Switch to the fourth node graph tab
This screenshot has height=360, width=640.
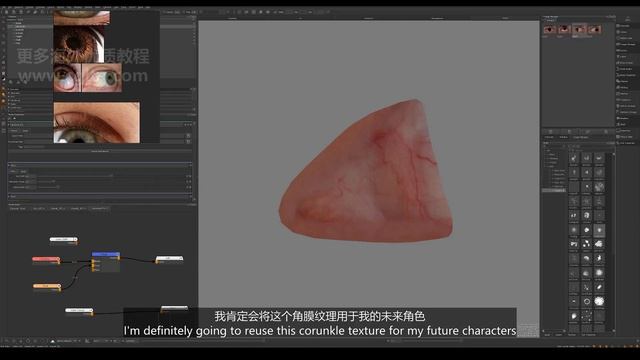(x=78, y=209)
